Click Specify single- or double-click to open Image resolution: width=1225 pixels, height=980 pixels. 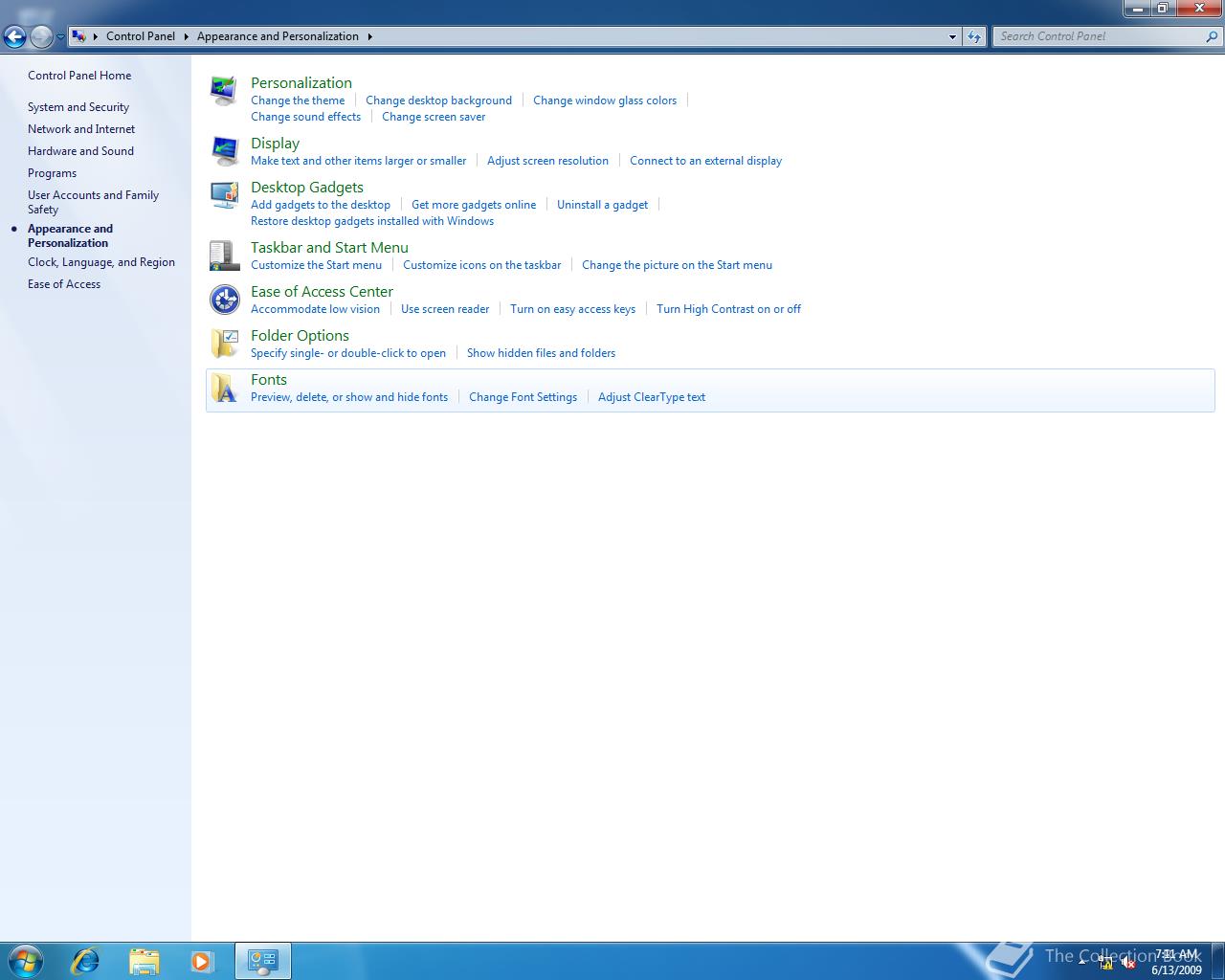[348, 353]
